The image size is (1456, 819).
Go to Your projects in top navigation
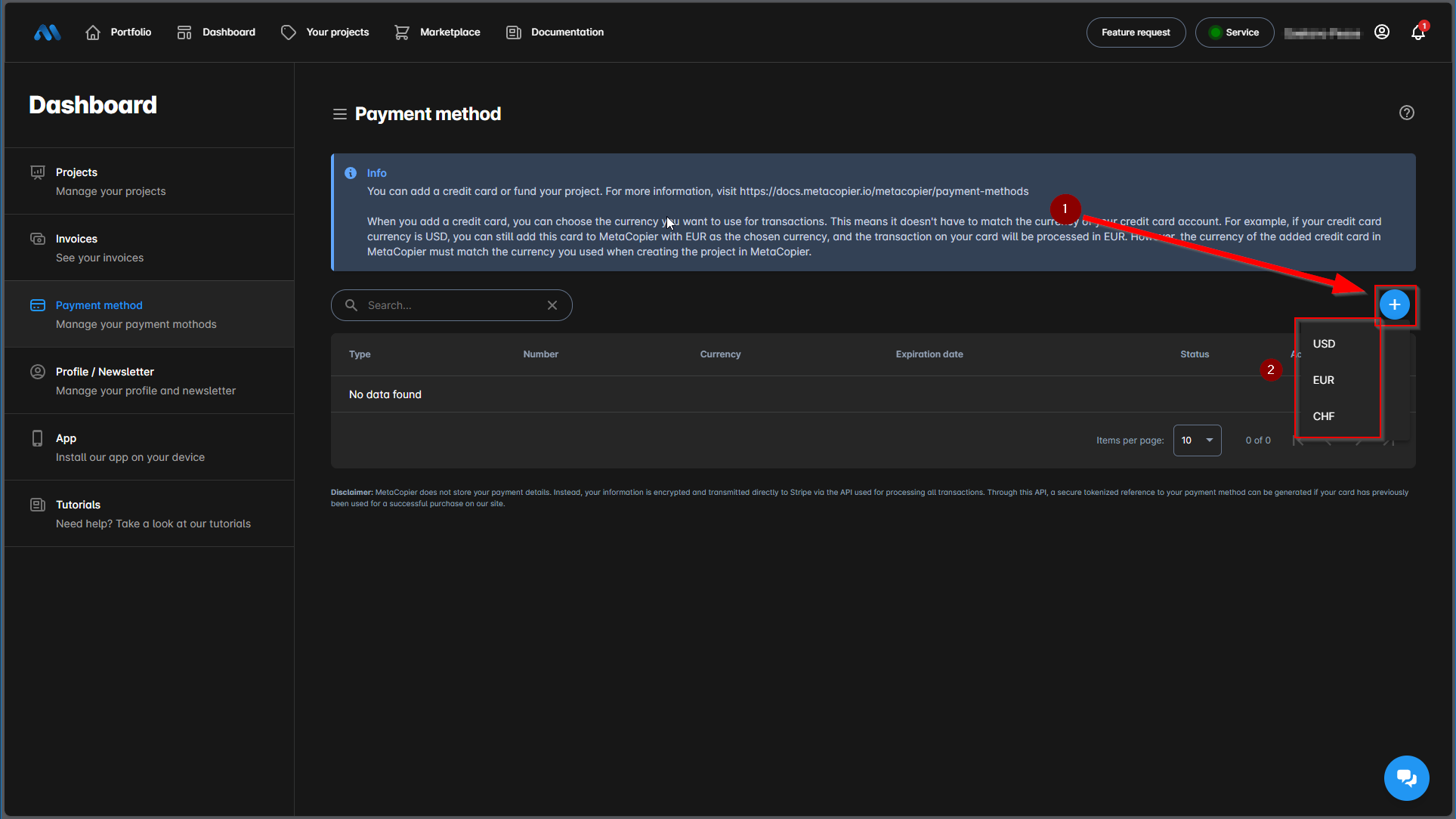point(325,32)
